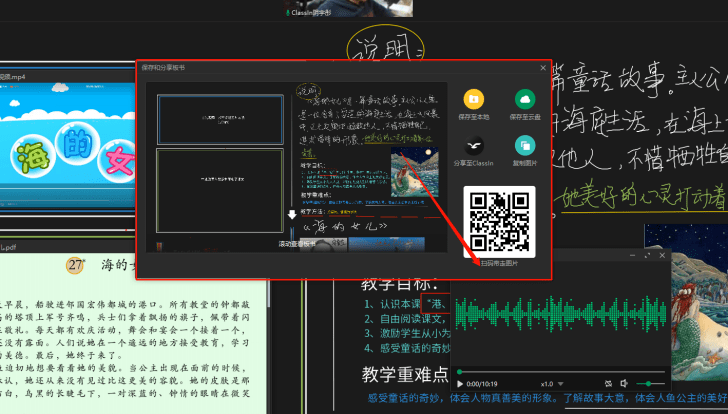Screen dimensions: 728x414
Task: Close the audio player window
Action: coord(663,255)
